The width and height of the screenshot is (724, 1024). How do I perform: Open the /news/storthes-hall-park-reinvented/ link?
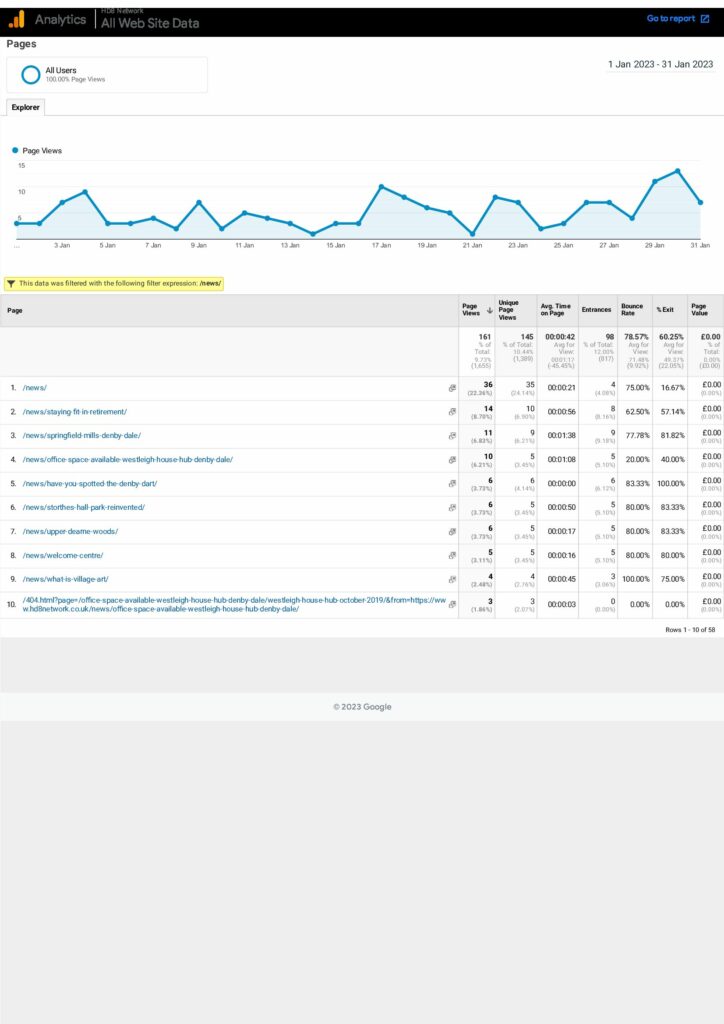tap(83, 508)
